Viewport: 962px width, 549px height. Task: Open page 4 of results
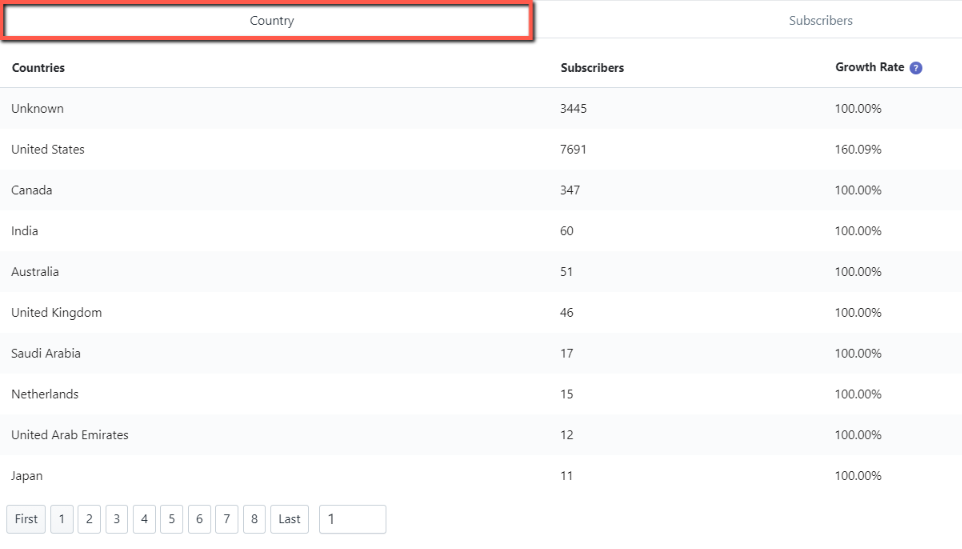coord(144,519)
